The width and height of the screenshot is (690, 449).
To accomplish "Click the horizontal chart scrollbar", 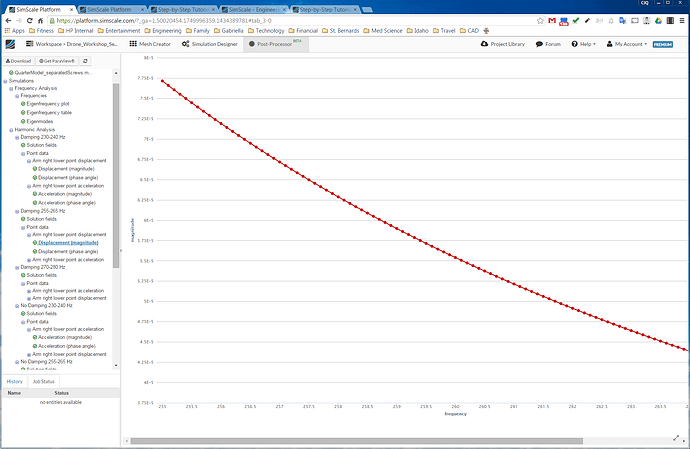I will tap(356, 441).
